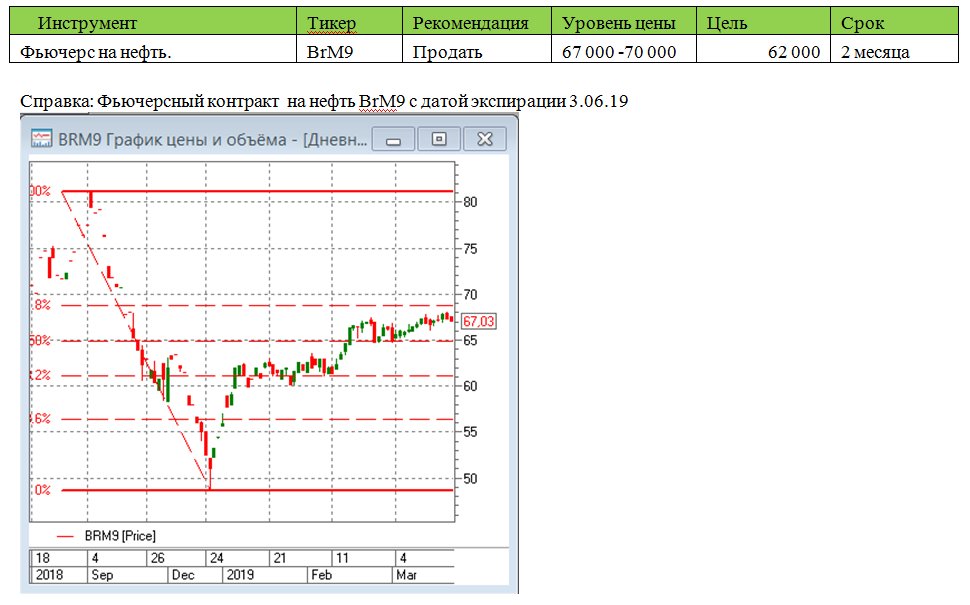This screenshot has height=605, width=970.
Task: Select the 62 000 target price cell
Action: [795, 45]
